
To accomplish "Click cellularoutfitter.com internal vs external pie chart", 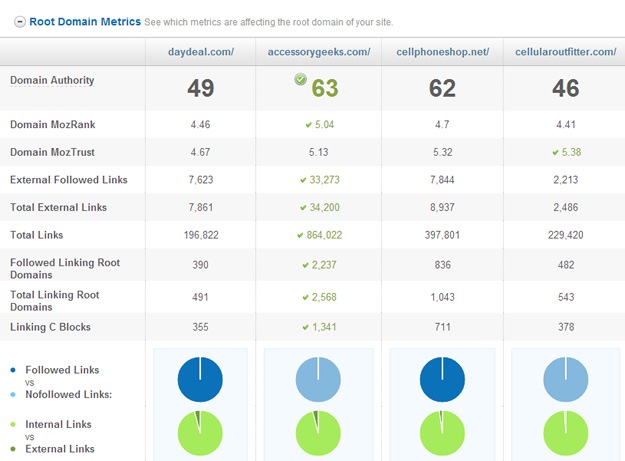I will [x=566, y=433].
